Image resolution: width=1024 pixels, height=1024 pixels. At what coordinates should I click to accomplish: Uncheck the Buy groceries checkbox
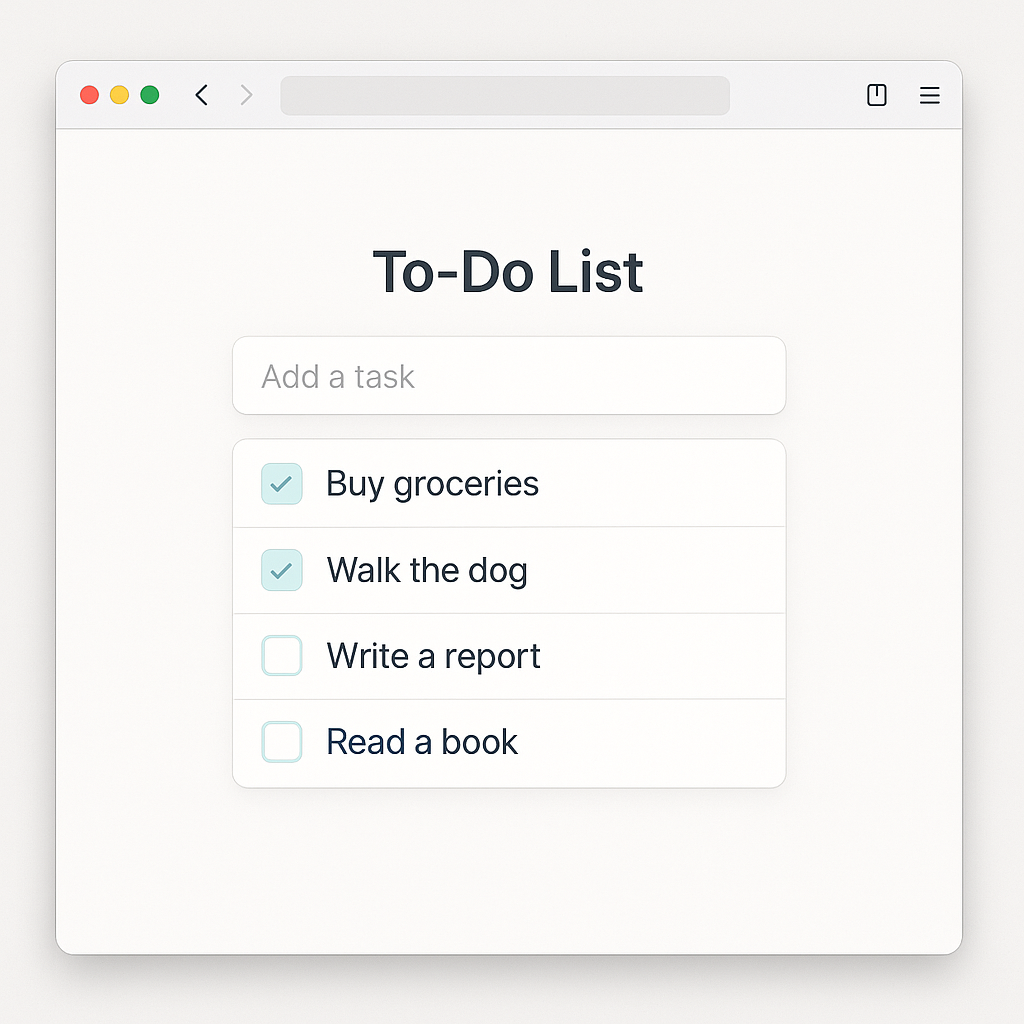pyautogui.click(x=281, y=484)
